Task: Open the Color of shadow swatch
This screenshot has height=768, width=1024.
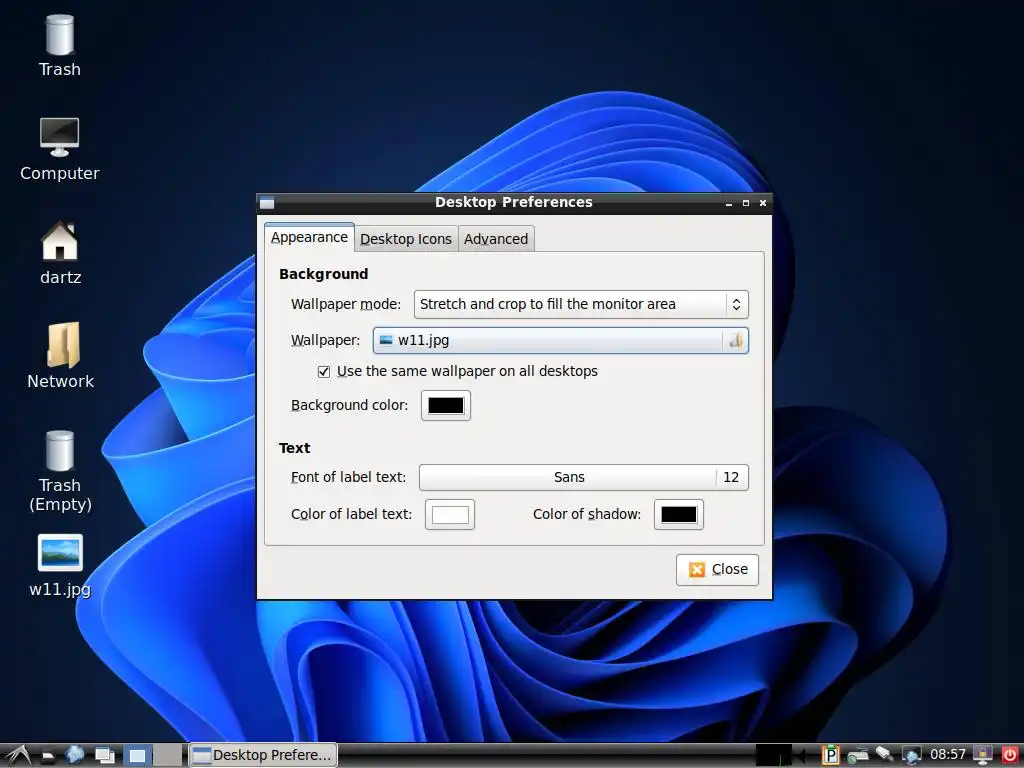Action: (x=679, y=515)
